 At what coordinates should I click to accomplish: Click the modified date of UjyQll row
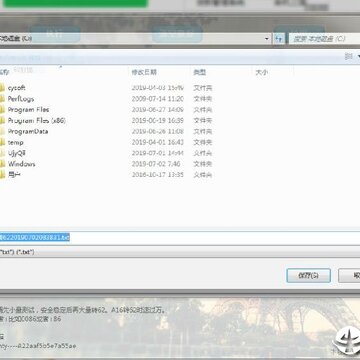click(x=157, y=153)
